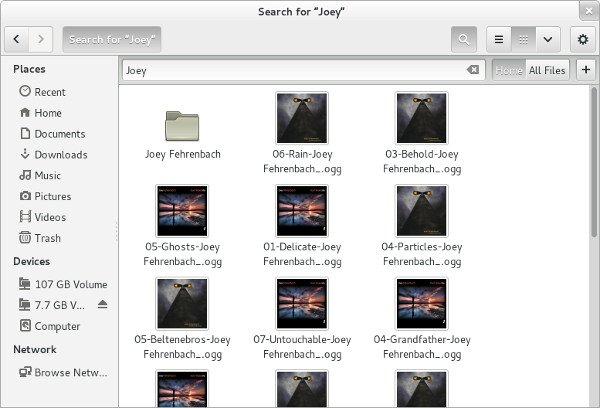
Task: Click the Computer drive icon
Action: tap(25, 325)
